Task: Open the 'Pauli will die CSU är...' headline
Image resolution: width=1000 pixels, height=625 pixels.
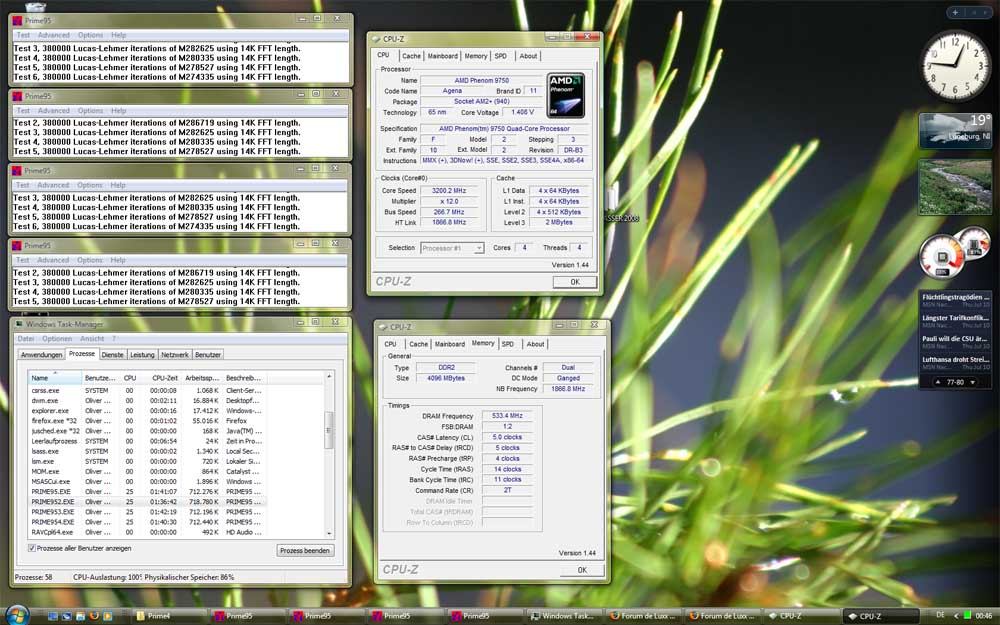Action: [x=955, y=339]
